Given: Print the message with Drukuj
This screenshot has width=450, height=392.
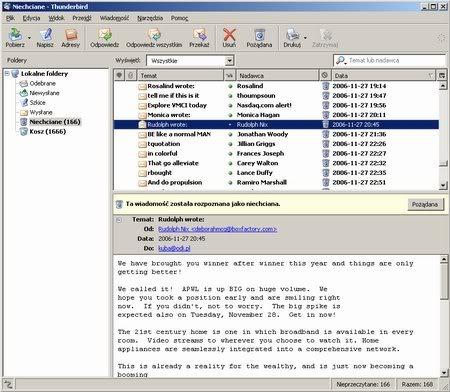Looking at the screenshot, I should pyautogui.click(x=292, y=37).
